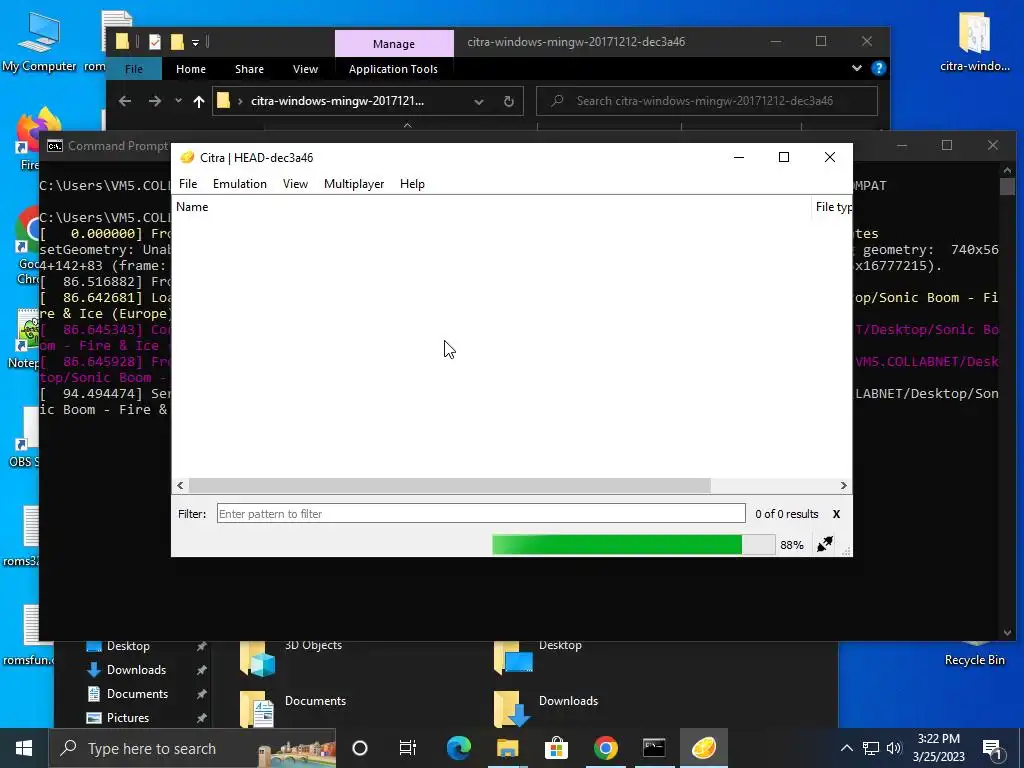The image size is (1024, 768).
Task: Click the Command Prompt scroll up arrow
Action: (x=1007, y=170)
